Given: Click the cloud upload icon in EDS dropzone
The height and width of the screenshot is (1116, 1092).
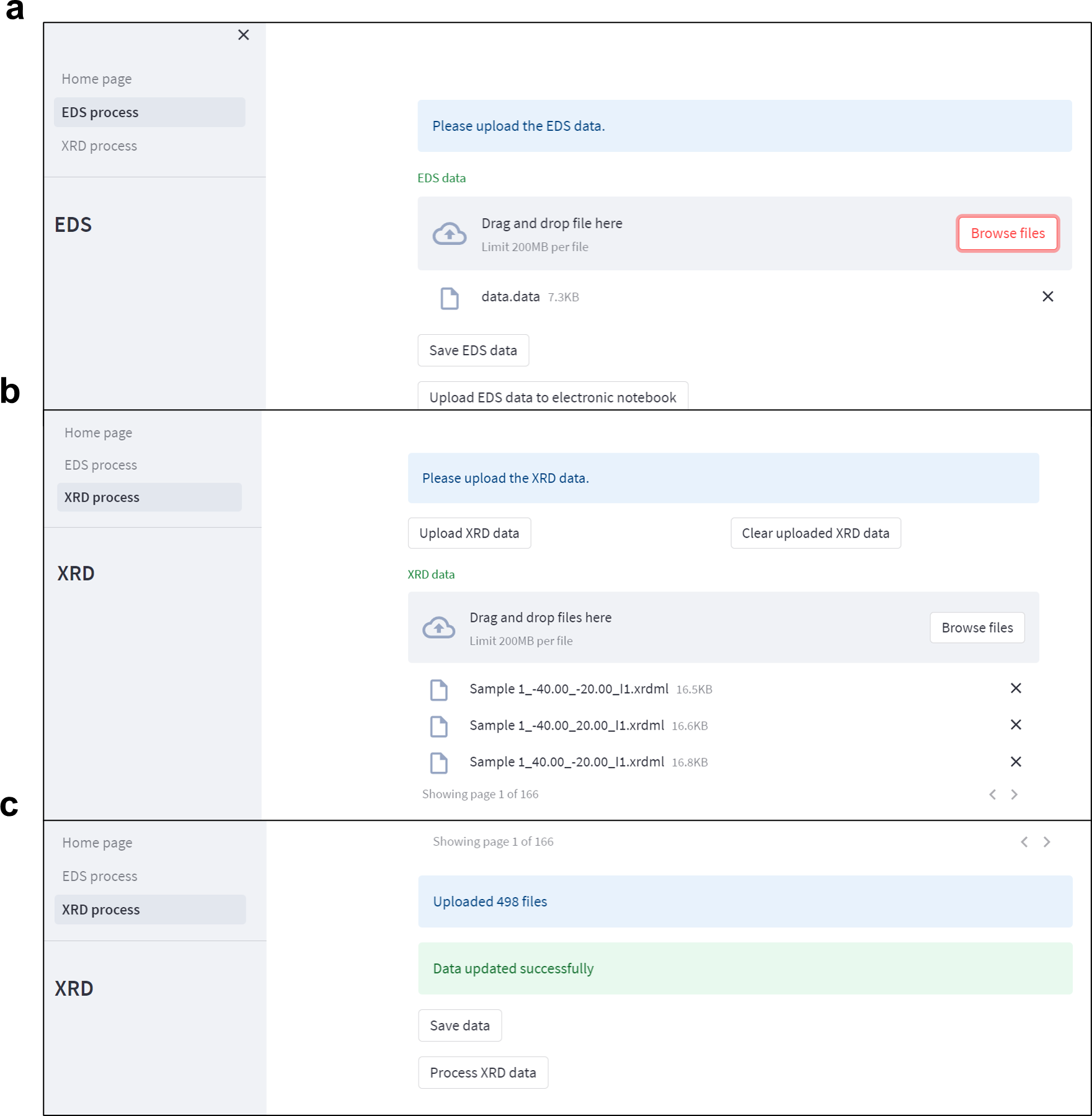Looking at the screenshot, I should click(x=449, y=234).
